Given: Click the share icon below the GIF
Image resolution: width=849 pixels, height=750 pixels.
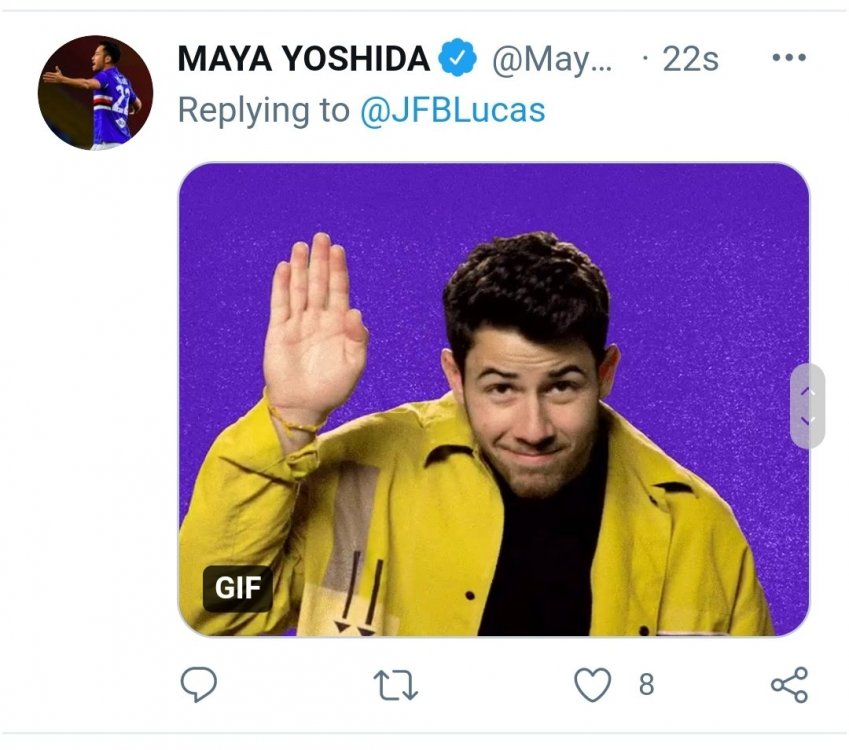Looking at the screenshot, I should coord(789,684).
